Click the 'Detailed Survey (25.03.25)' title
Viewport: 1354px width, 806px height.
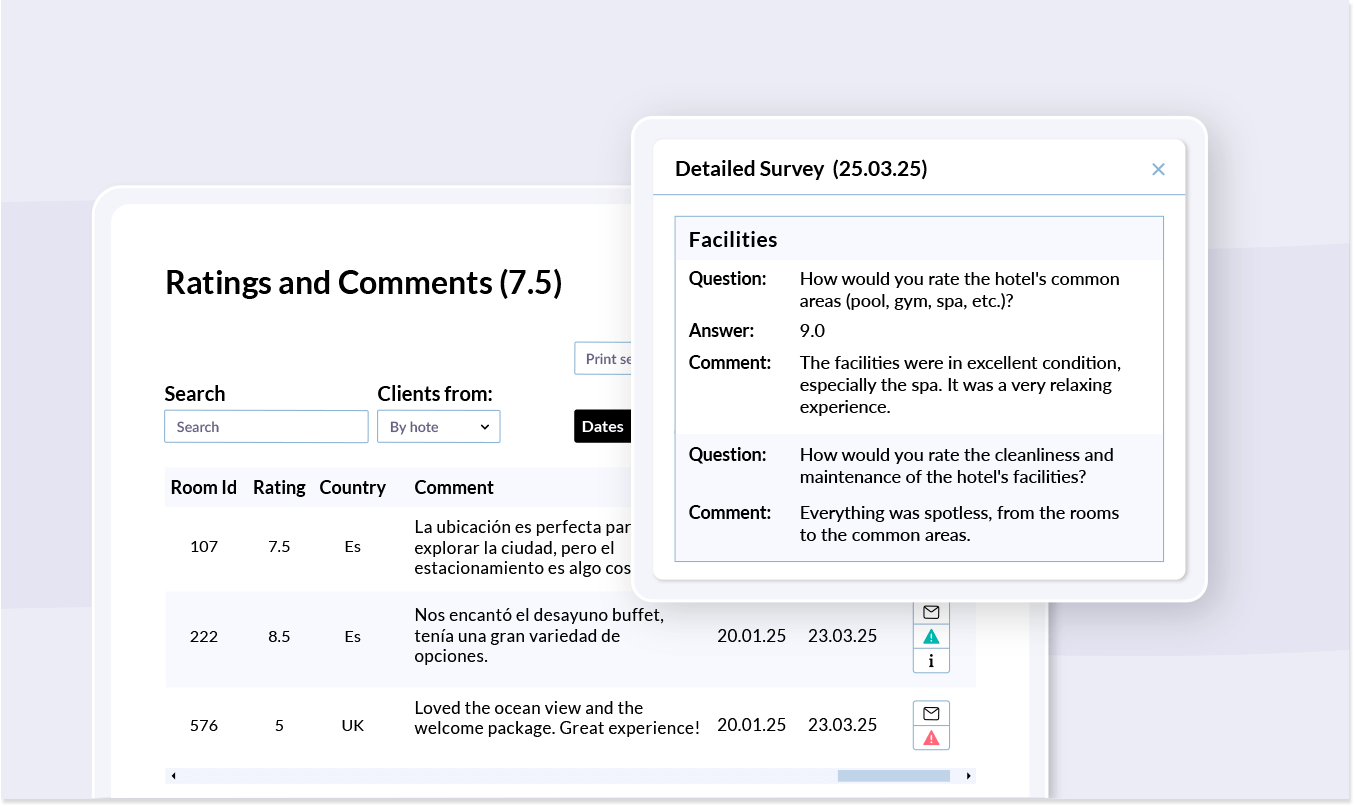801,169
